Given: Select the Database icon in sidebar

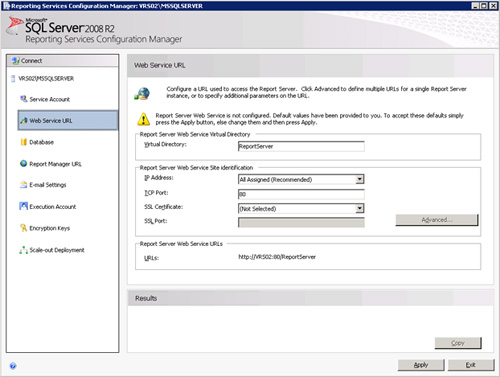Looking at the screenshot, I should (23, 142).
